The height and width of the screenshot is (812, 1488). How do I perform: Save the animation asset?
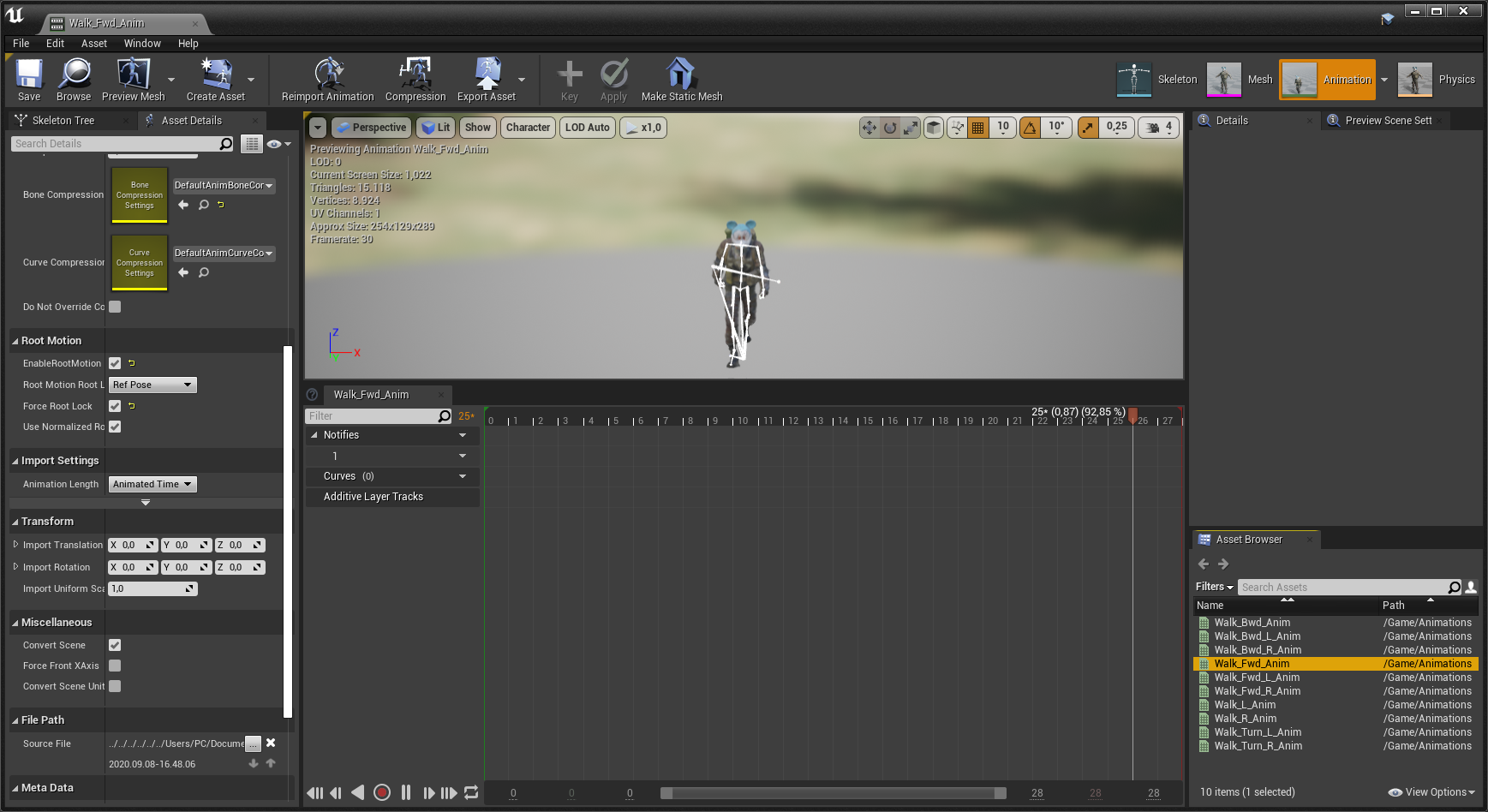(29, 80)
